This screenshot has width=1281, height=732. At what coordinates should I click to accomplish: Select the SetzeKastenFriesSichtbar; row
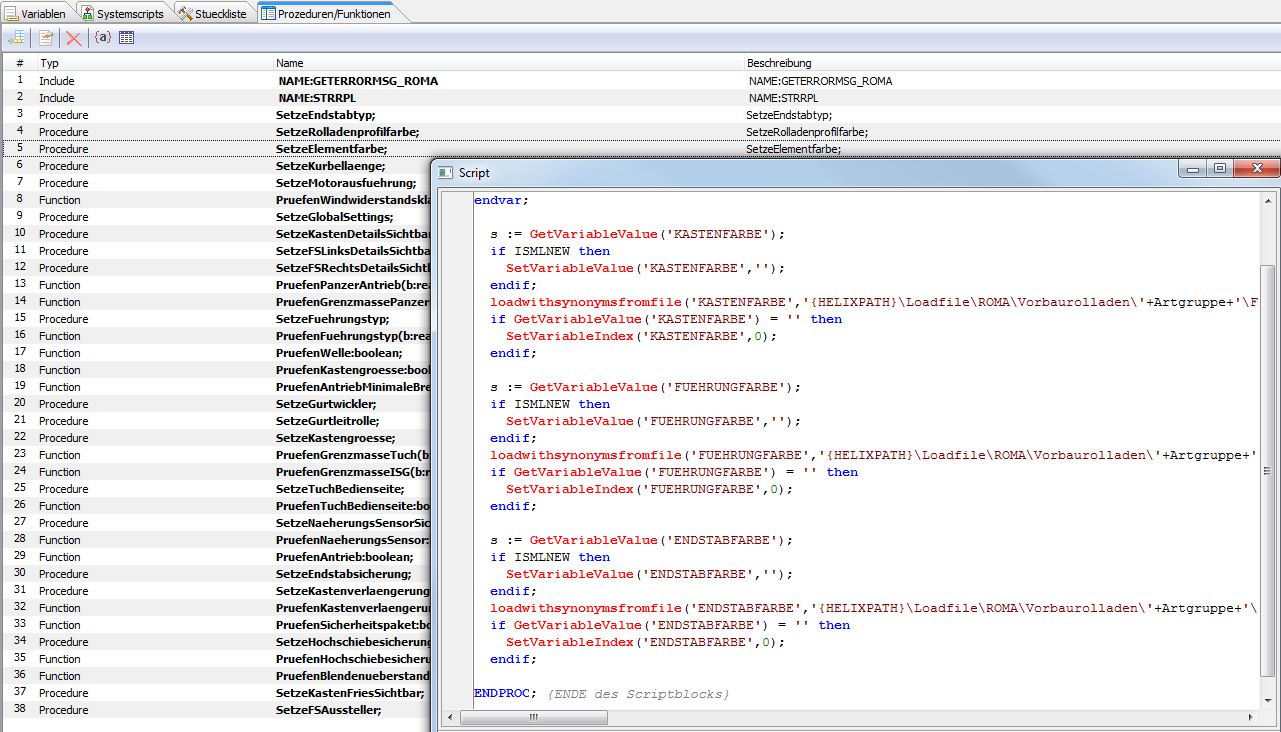[350, 693]
